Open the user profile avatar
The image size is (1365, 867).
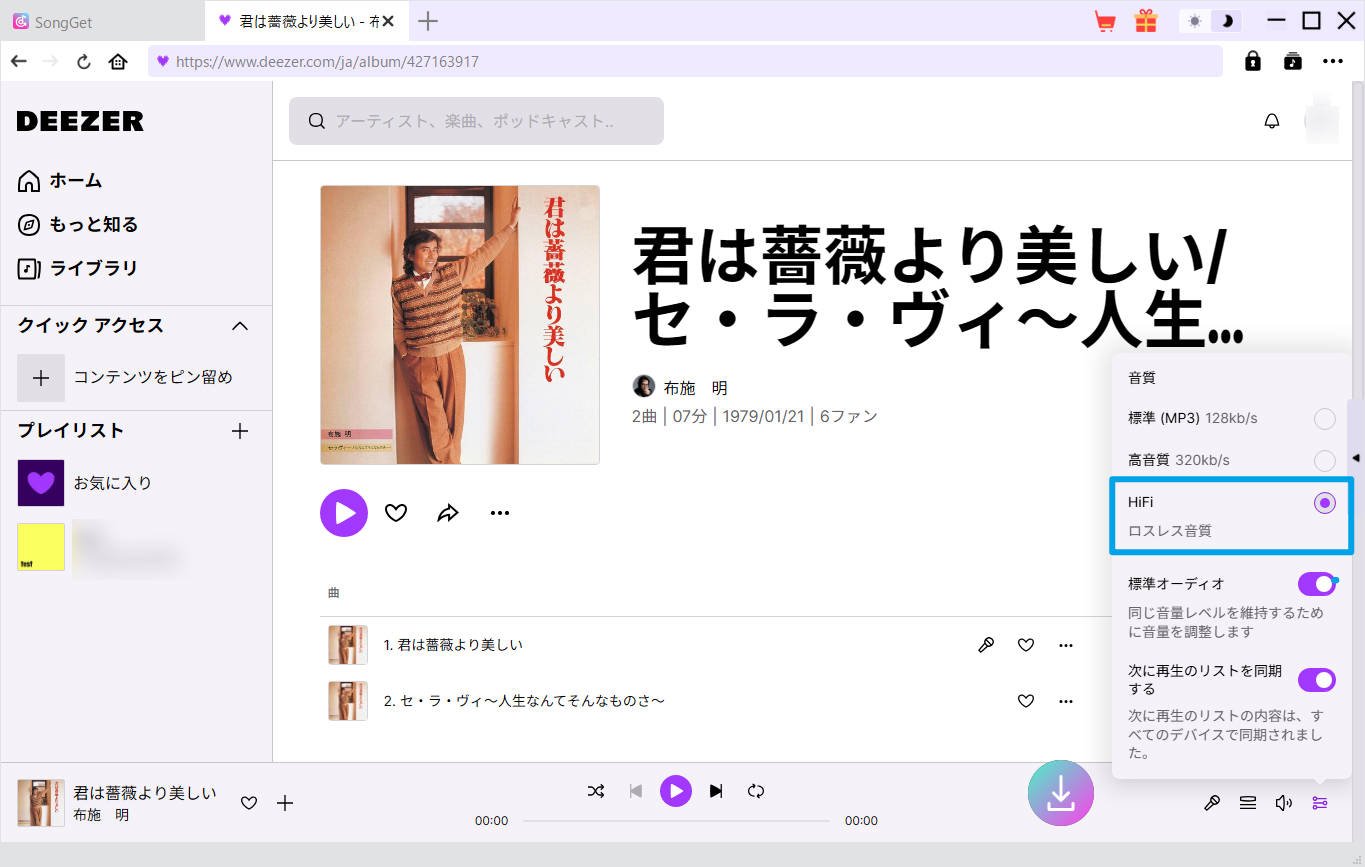coord(1321,121)
